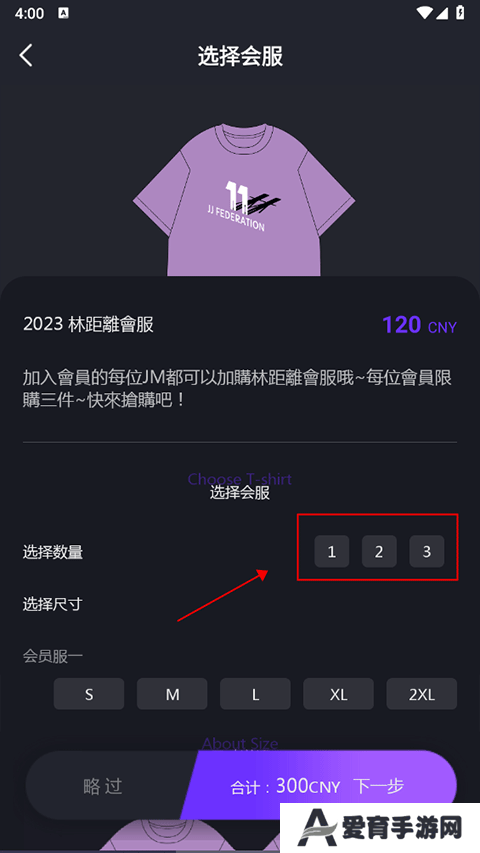The height and width of the screenshot is (853, 480).
Task: Tap the JJ Federation logo on the shirt
Action: click(x=244, y=206)
